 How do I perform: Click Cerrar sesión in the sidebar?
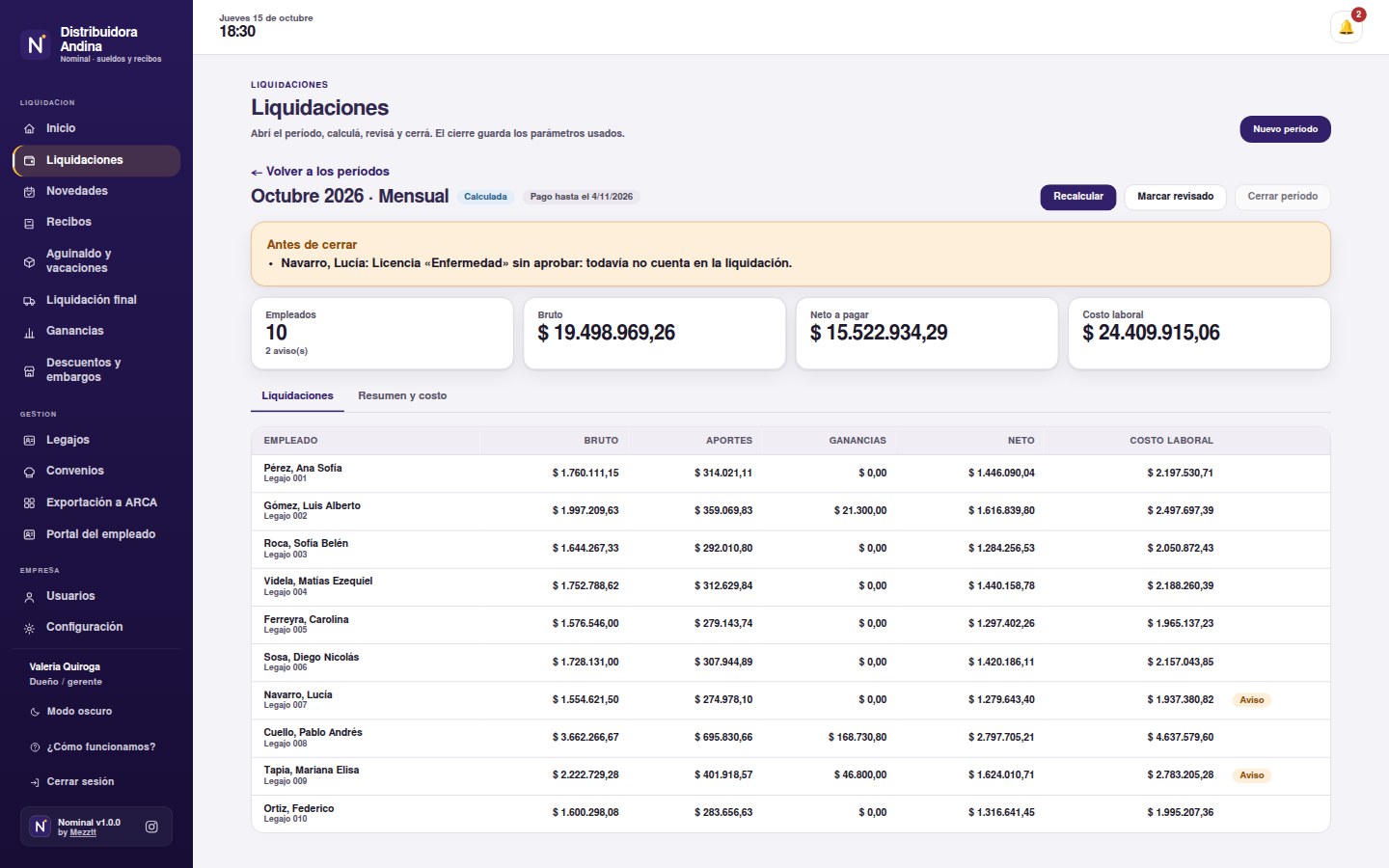coord(96,782)
